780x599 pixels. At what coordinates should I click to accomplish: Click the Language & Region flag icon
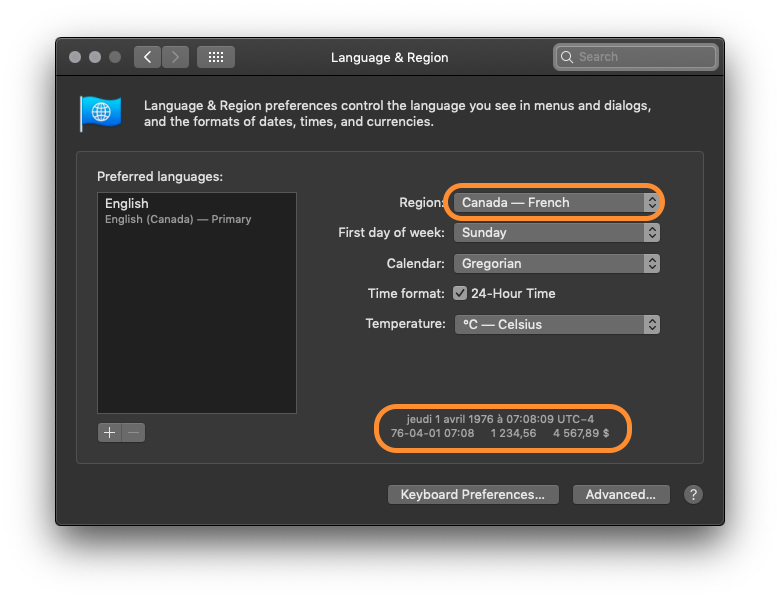click(x=100, y=113)
